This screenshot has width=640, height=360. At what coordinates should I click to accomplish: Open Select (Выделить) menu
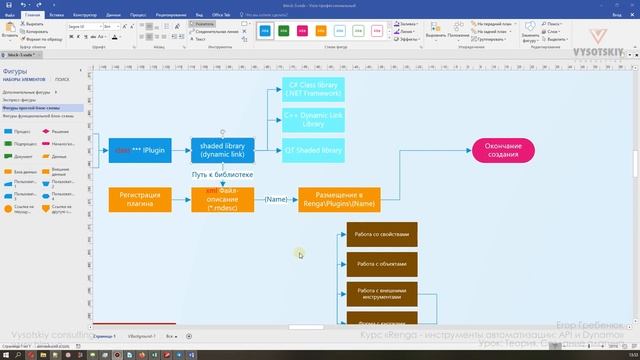(555, 39)
